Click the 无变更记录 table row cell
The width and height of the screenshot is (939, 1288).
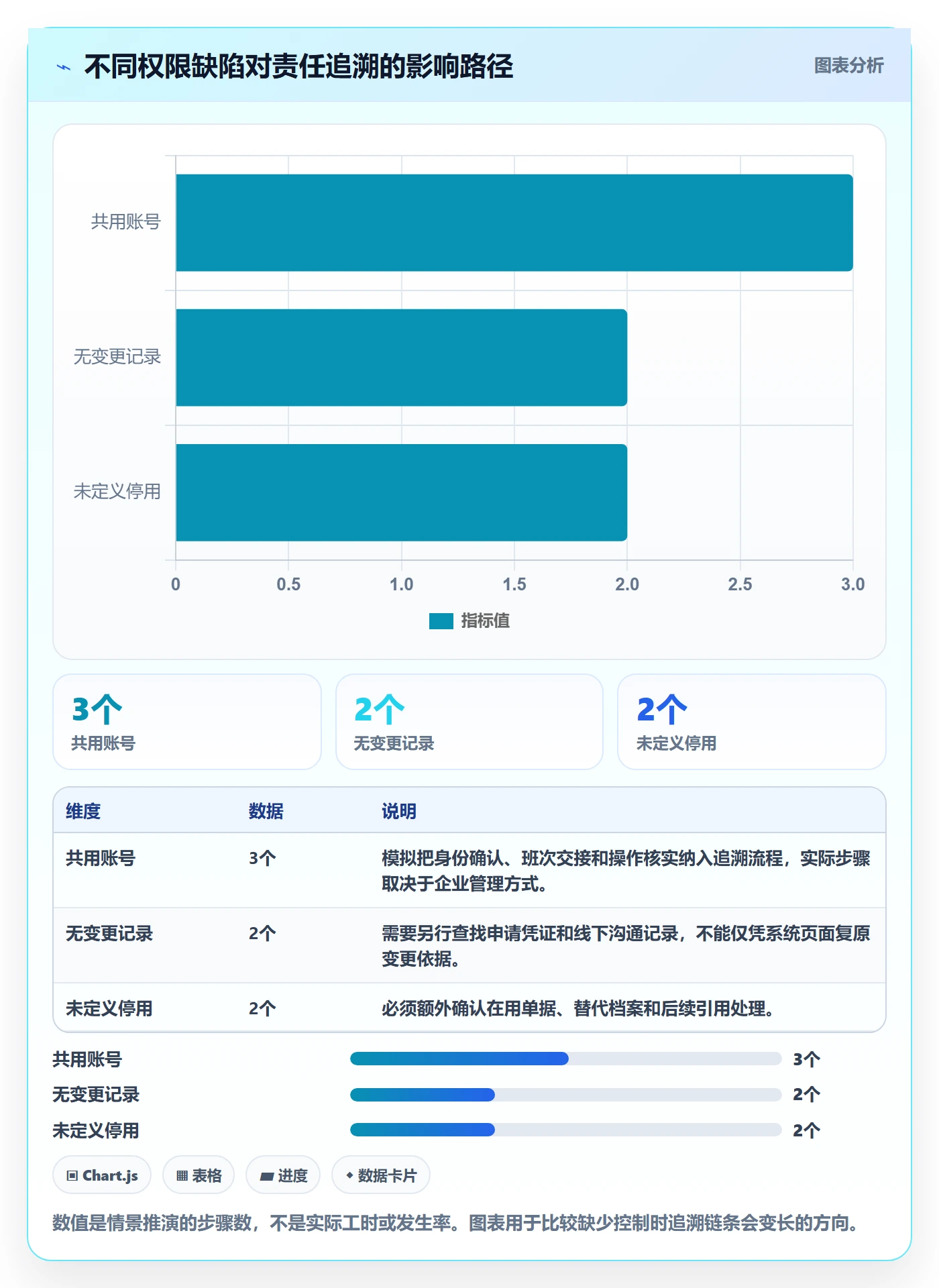(x=109, y=933)
